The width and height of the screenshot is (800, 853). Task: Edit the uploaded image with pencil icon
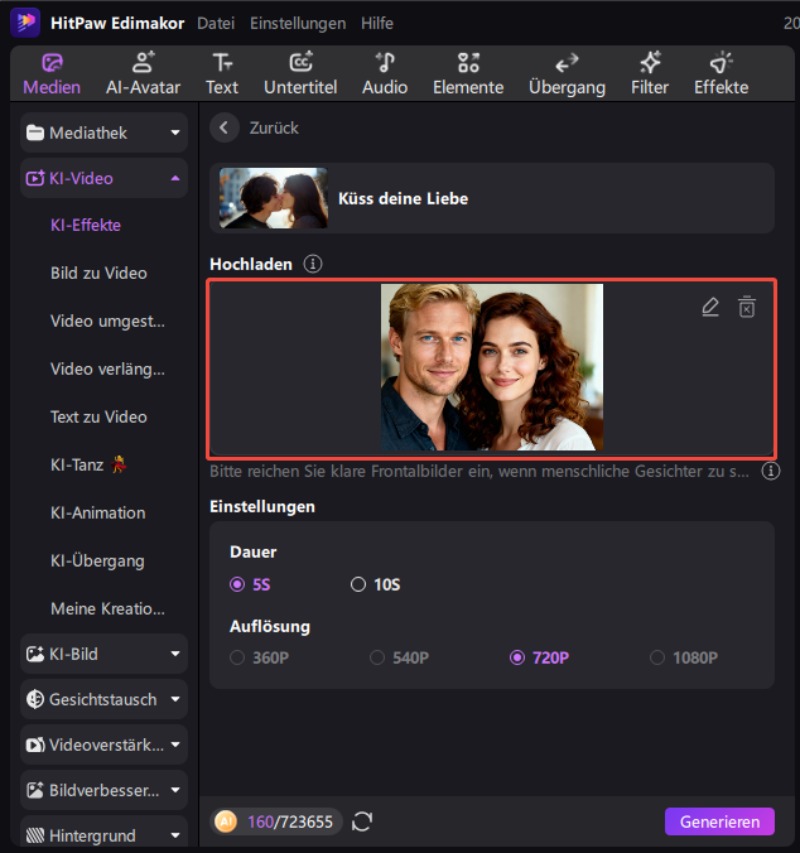tap(710, 307)
